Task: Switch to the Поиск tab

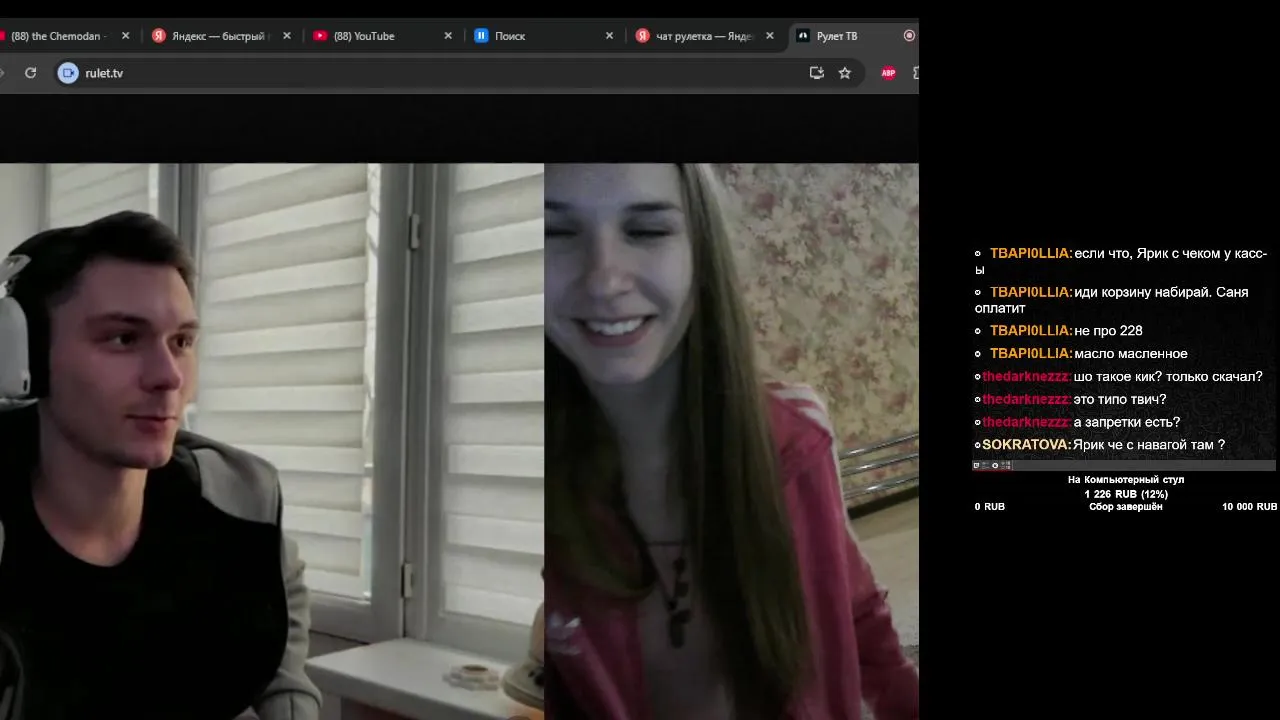Action: pyautogui.click(x=544, y=36)
